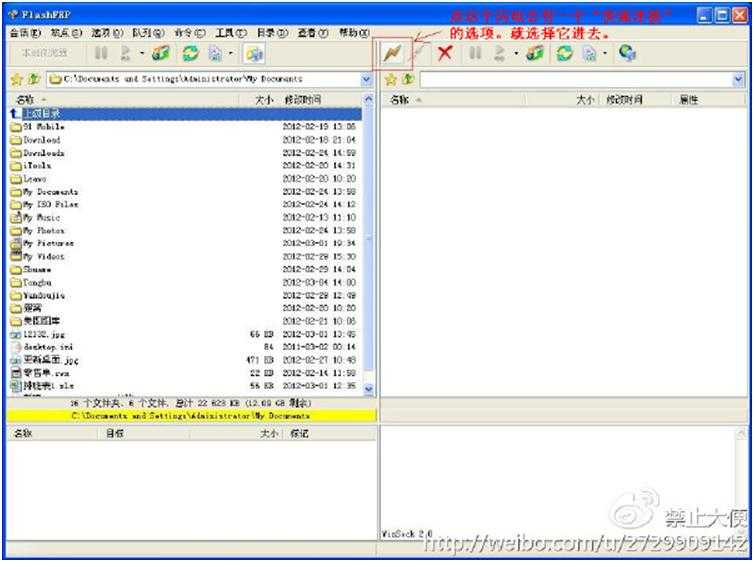
Task: Click the greyed local browser button in the left toolbar
Action: tap(45, 53)
